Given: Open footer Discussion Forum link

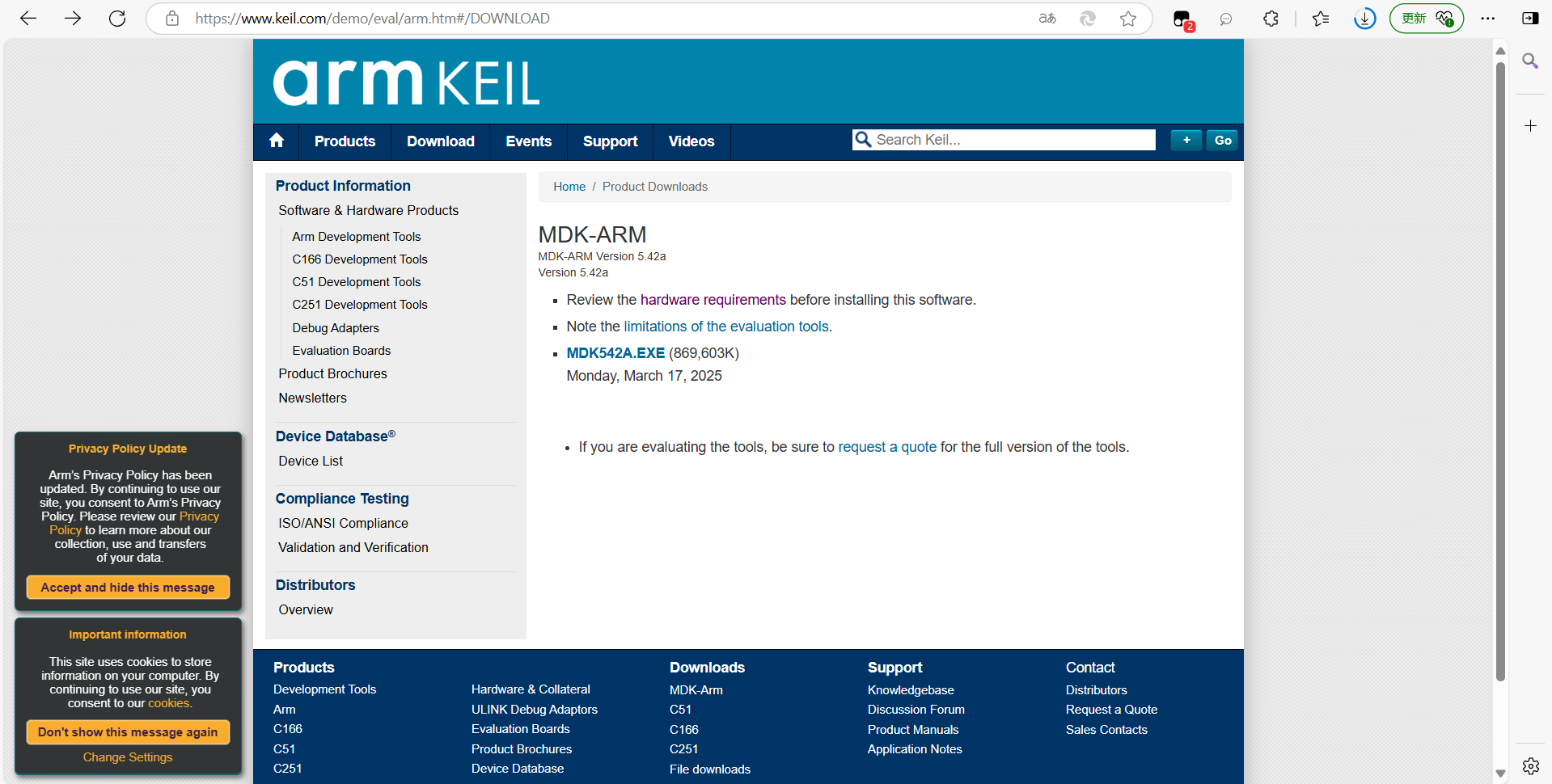Looking at the screenshot, I should (x=916, y=710).
